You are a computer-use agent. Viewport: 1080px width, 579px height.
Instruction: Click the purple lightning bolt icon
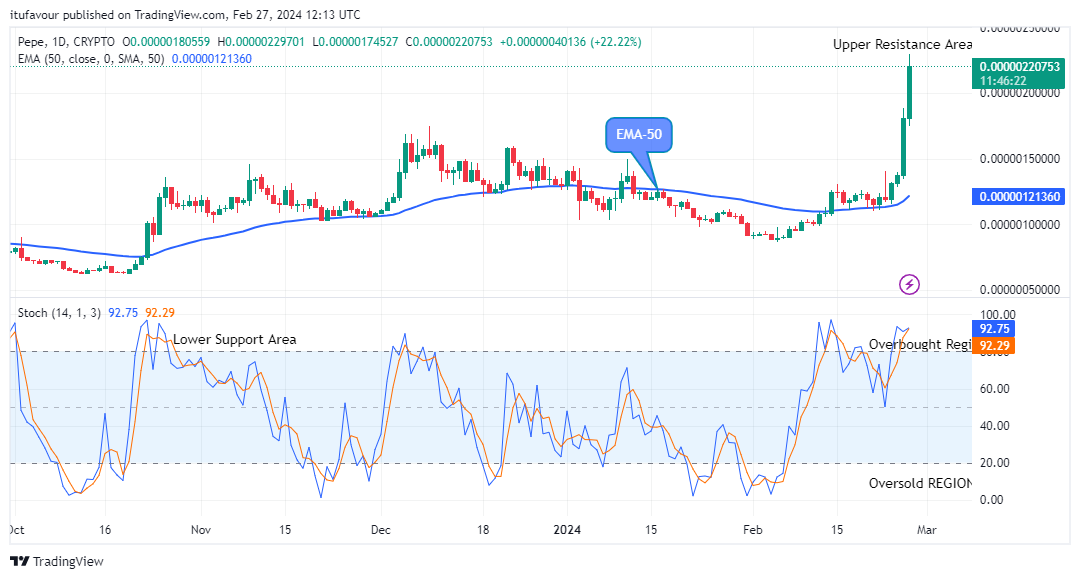909,284
